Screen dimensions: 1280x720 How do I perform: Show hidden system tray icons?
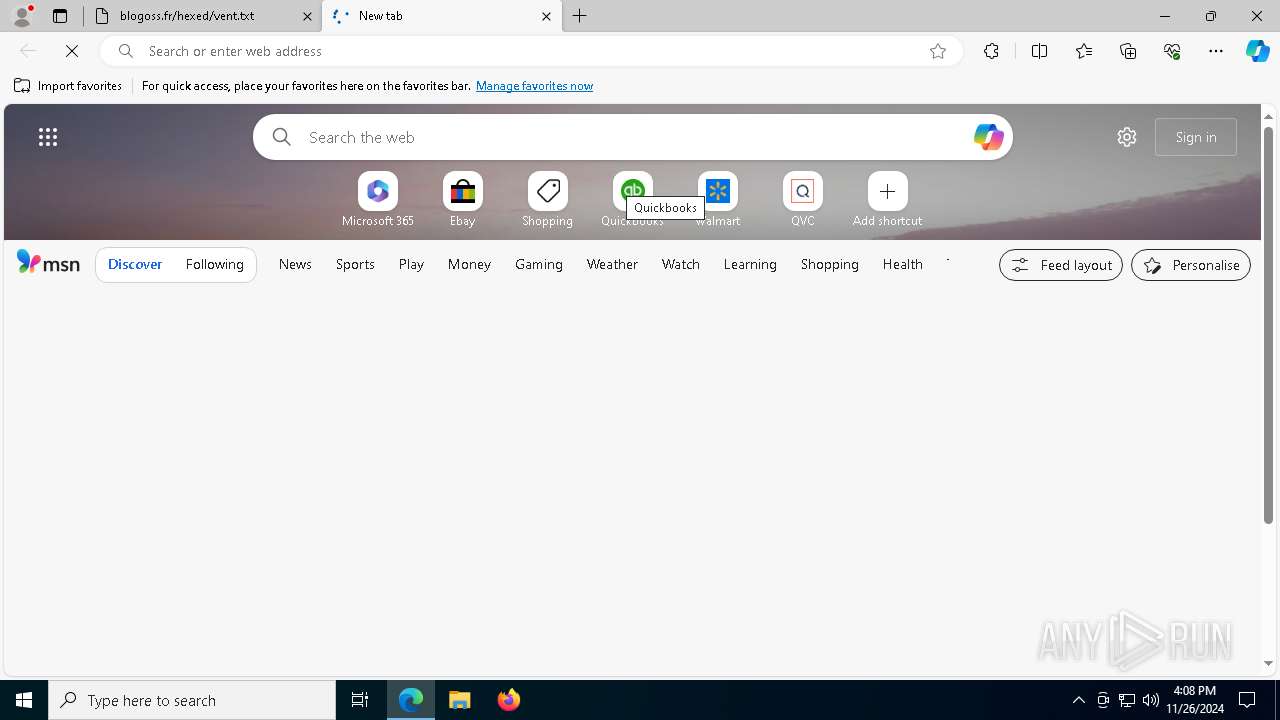pos(1078,700)
